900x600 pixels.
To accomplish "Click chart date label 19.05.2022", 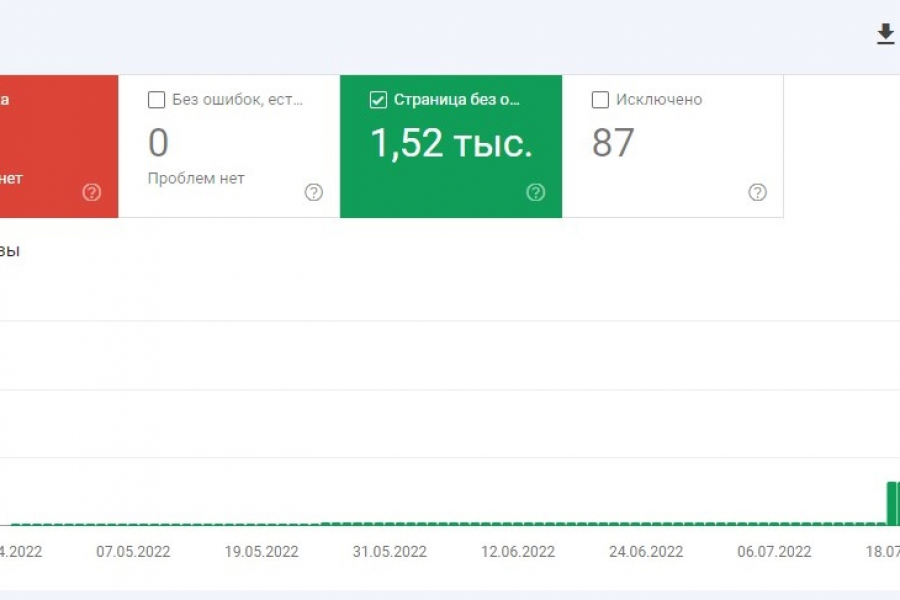I will click(x=261, y=552).
